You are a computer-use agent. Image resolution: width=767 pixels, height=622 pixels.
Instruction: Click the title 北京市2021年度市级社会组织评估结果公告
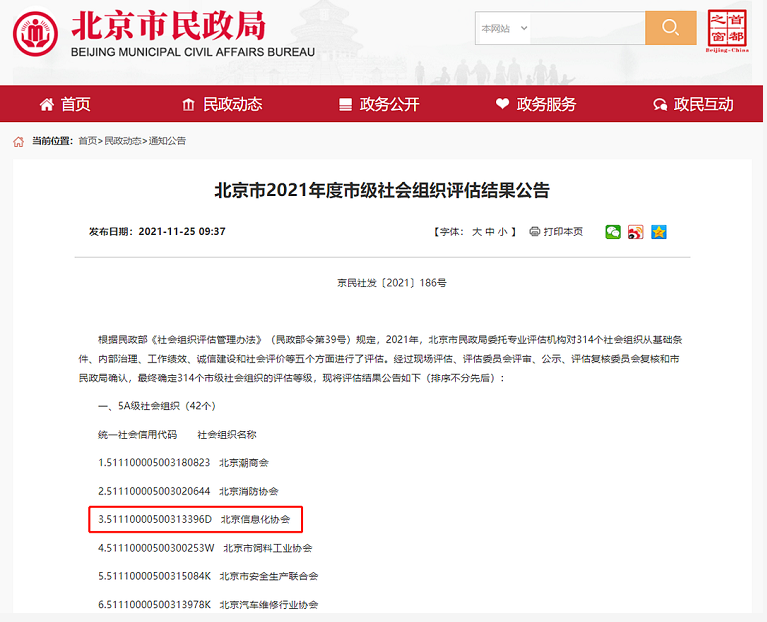(x=382, y=190)
